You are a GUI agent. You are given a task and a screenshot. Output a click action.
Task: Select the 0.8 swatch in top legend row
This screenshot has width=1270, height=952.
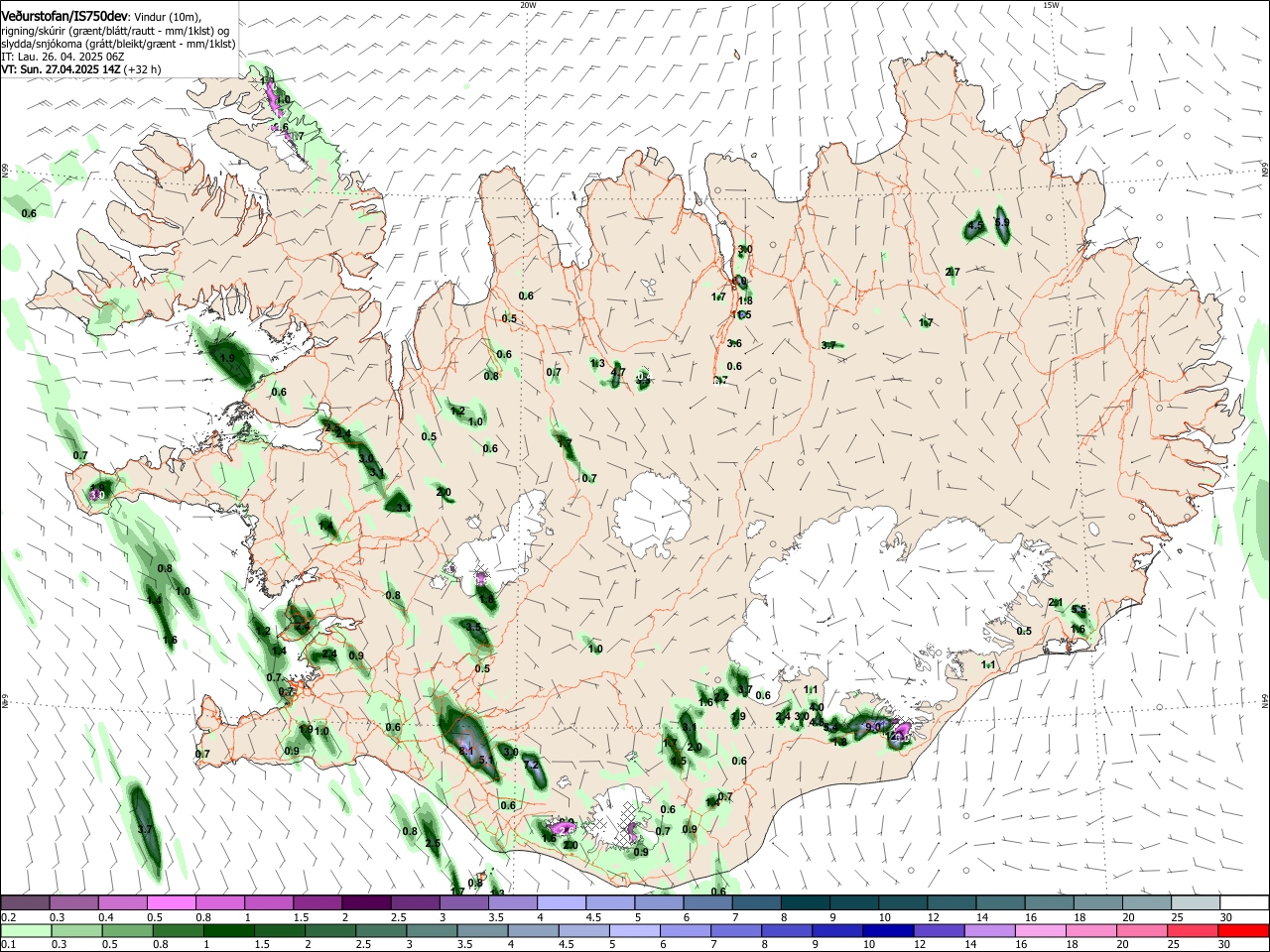click(219, 902)
